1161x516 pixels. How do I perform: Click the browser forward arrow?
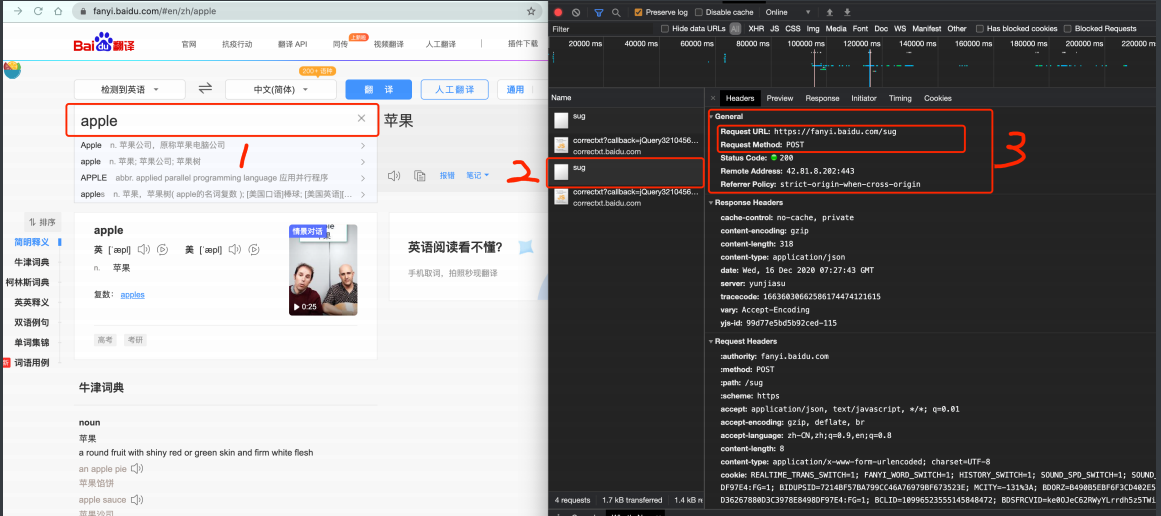(x=18, y=11)
